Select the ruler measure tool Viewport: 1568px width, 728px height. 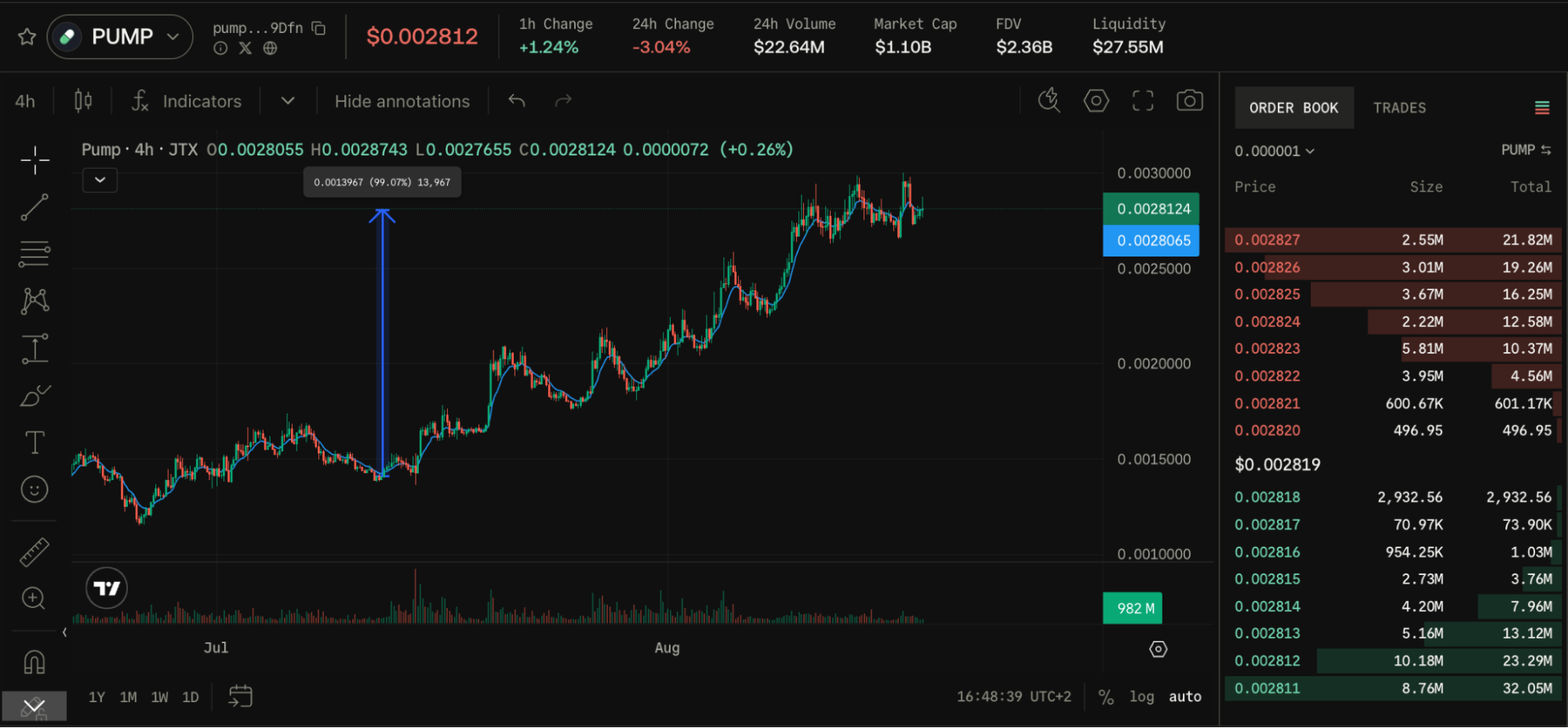[x=35, y=552]
